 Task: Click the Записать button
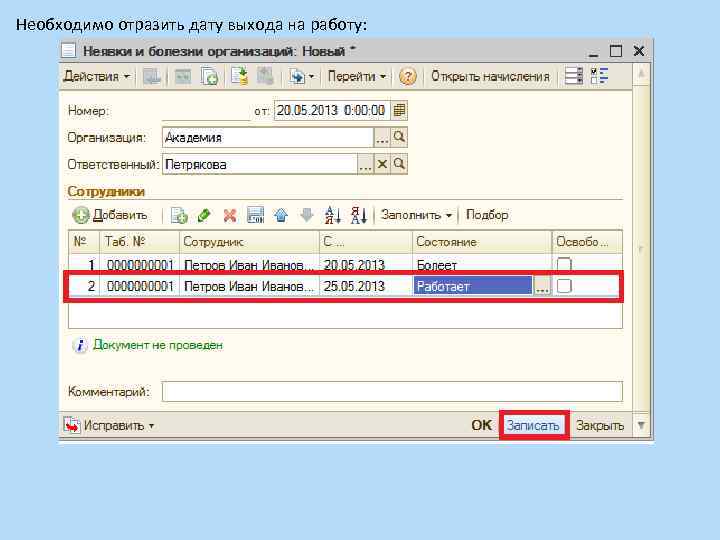pos(533,425)
